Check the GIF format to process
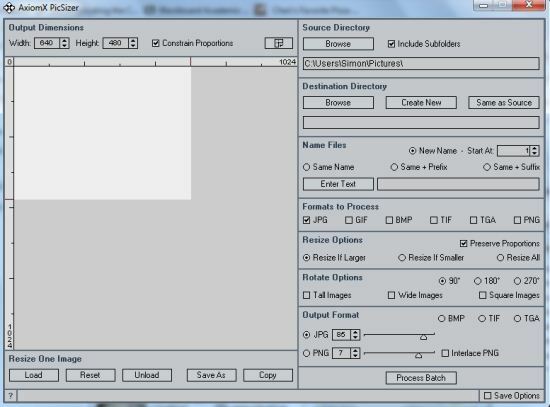The height and width of the screenshot is (407, 550). (348, 220)
